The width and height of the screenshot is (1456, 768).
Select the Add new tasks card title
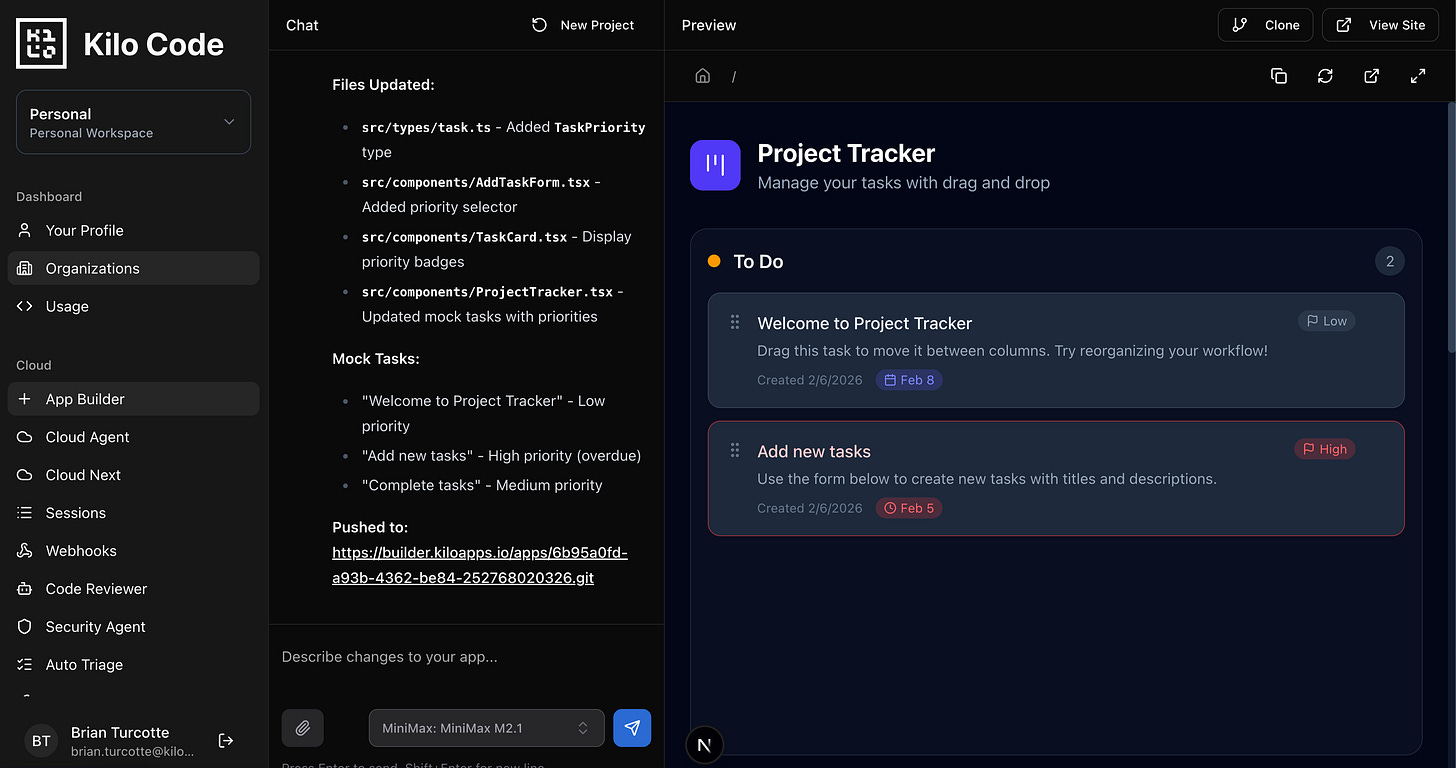pyautogui.click(x=814, y=451)
